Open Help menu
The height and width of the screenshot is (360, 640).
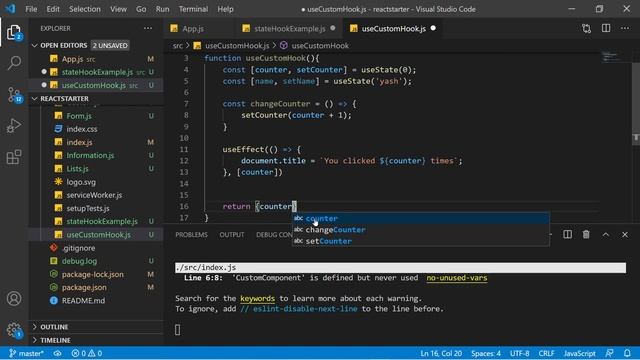(225, 9)
